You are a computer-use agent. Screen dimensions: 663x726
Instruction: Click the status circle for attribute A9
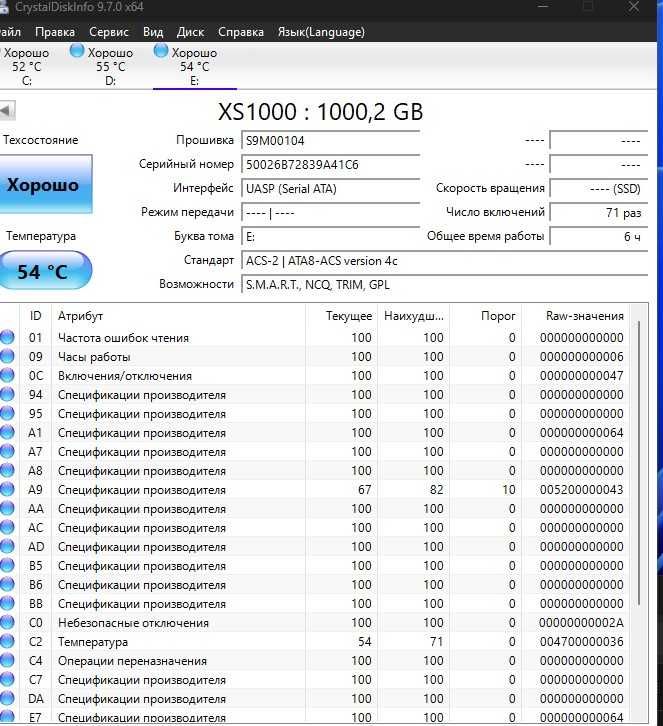pos(7,489)
